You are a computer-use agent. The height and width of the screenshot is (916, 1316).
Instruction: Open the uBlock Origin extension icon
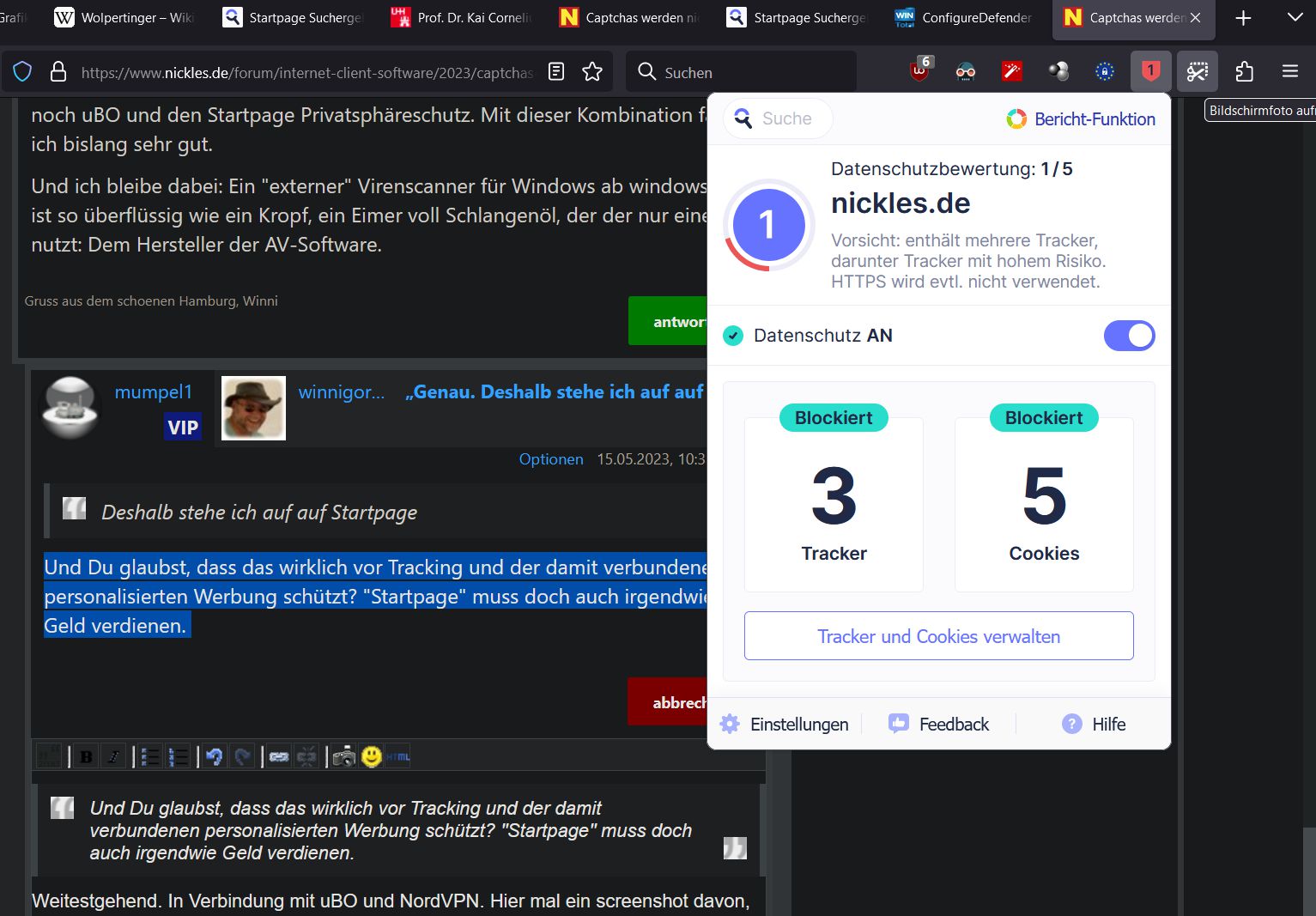(920, 71)
